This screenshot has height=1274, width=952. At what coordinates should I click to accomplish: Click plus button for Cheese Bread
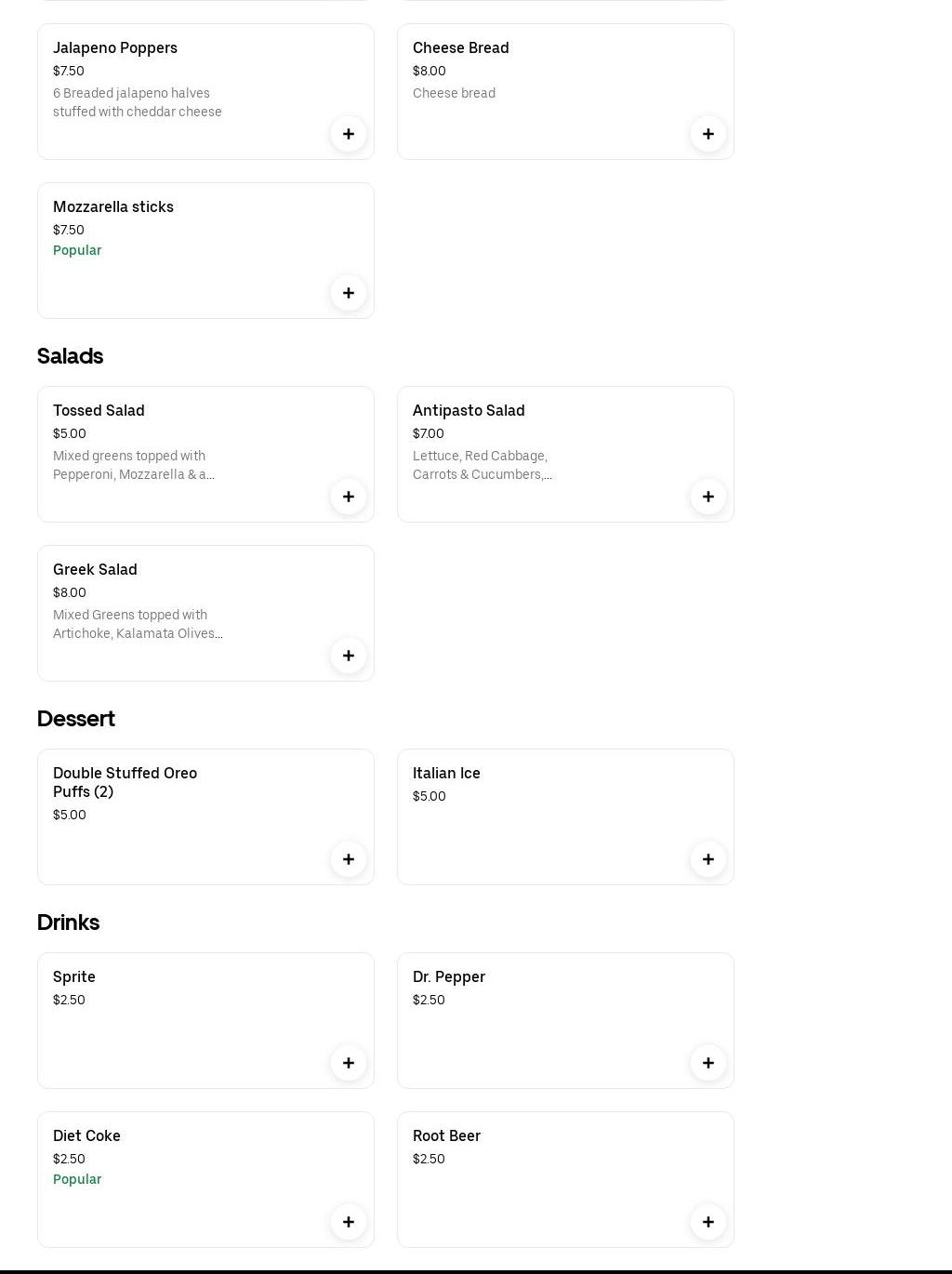pos(708,134)
